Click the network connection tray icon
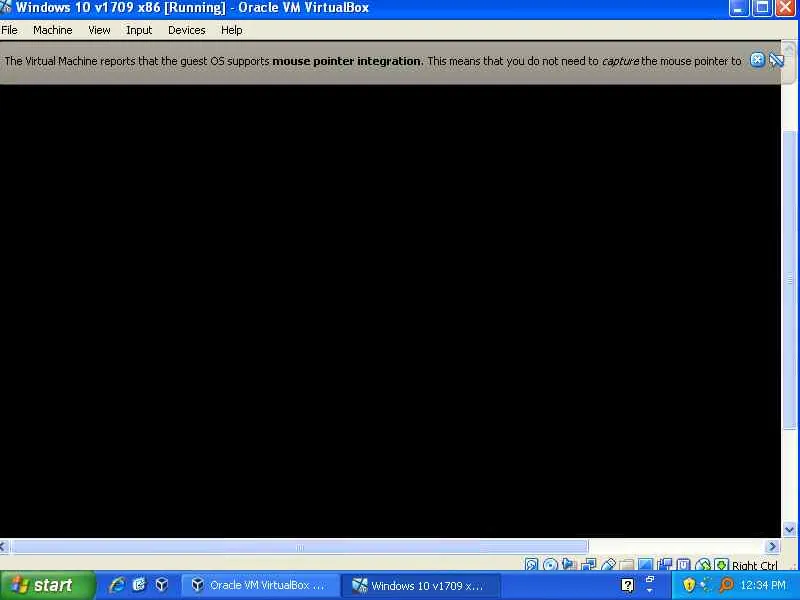The image size is (800, 600). (707, 585)
